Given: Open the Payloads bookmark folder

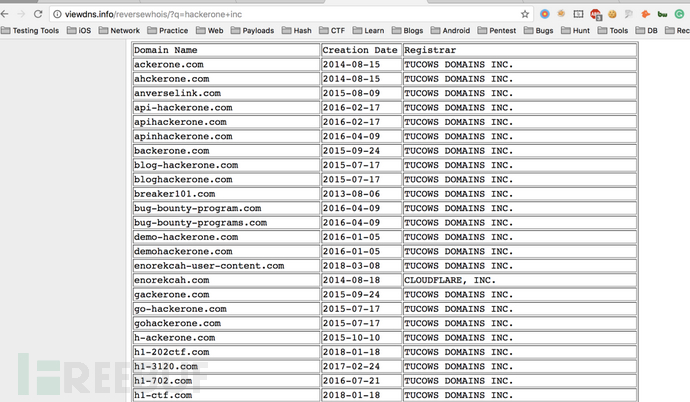Looking at the screenshot, I should click(253, 30).
